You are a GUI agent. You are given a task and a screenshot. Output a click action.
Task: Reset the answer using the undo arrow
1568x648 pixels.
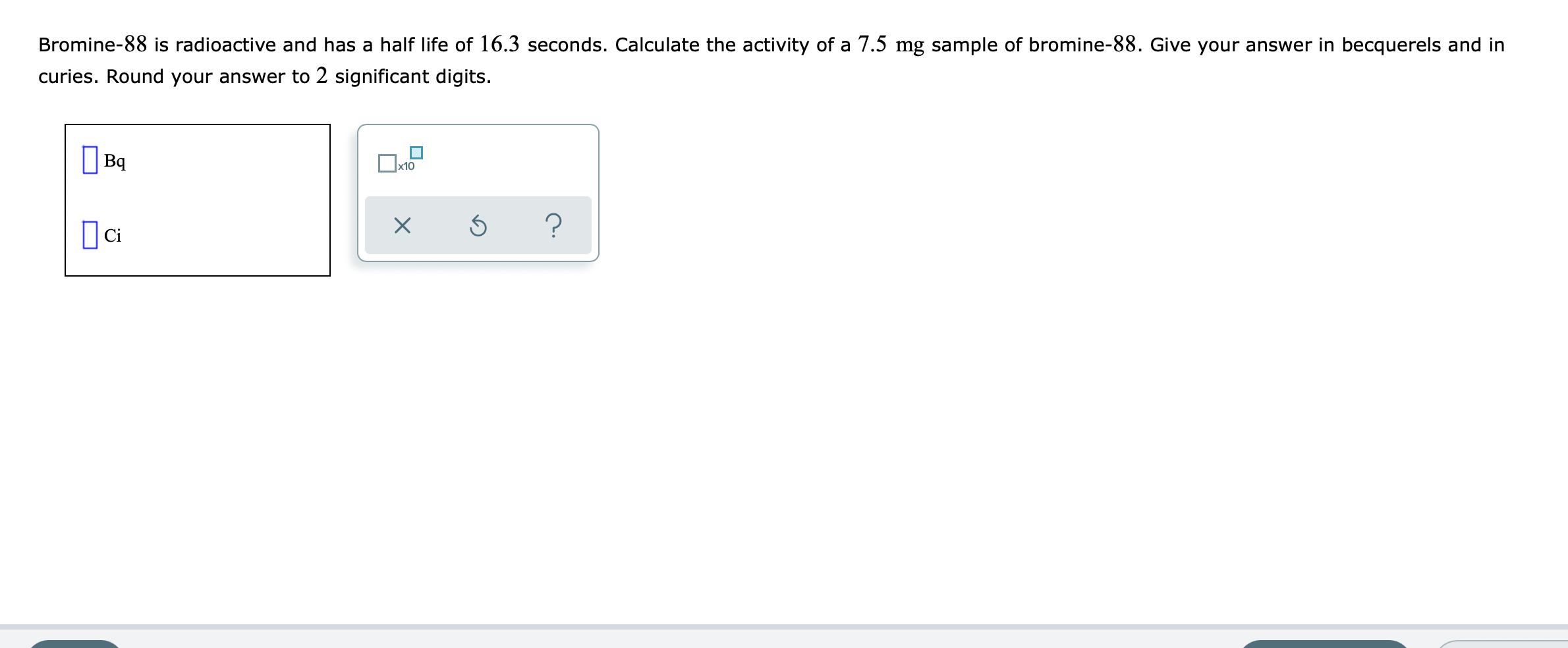478,227
